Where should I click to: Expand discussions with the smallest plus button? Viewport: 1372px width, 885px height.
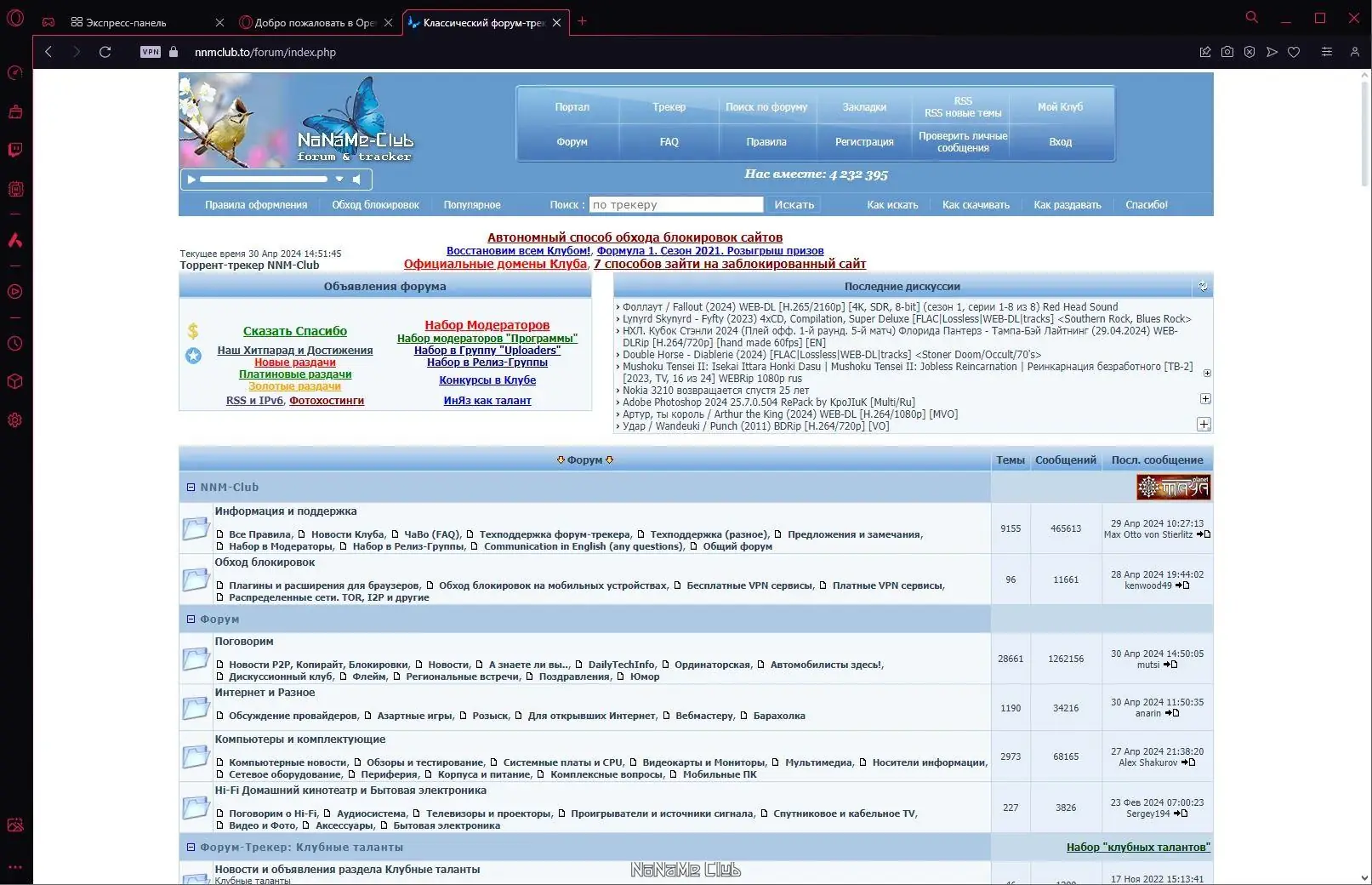point(1207,373)
